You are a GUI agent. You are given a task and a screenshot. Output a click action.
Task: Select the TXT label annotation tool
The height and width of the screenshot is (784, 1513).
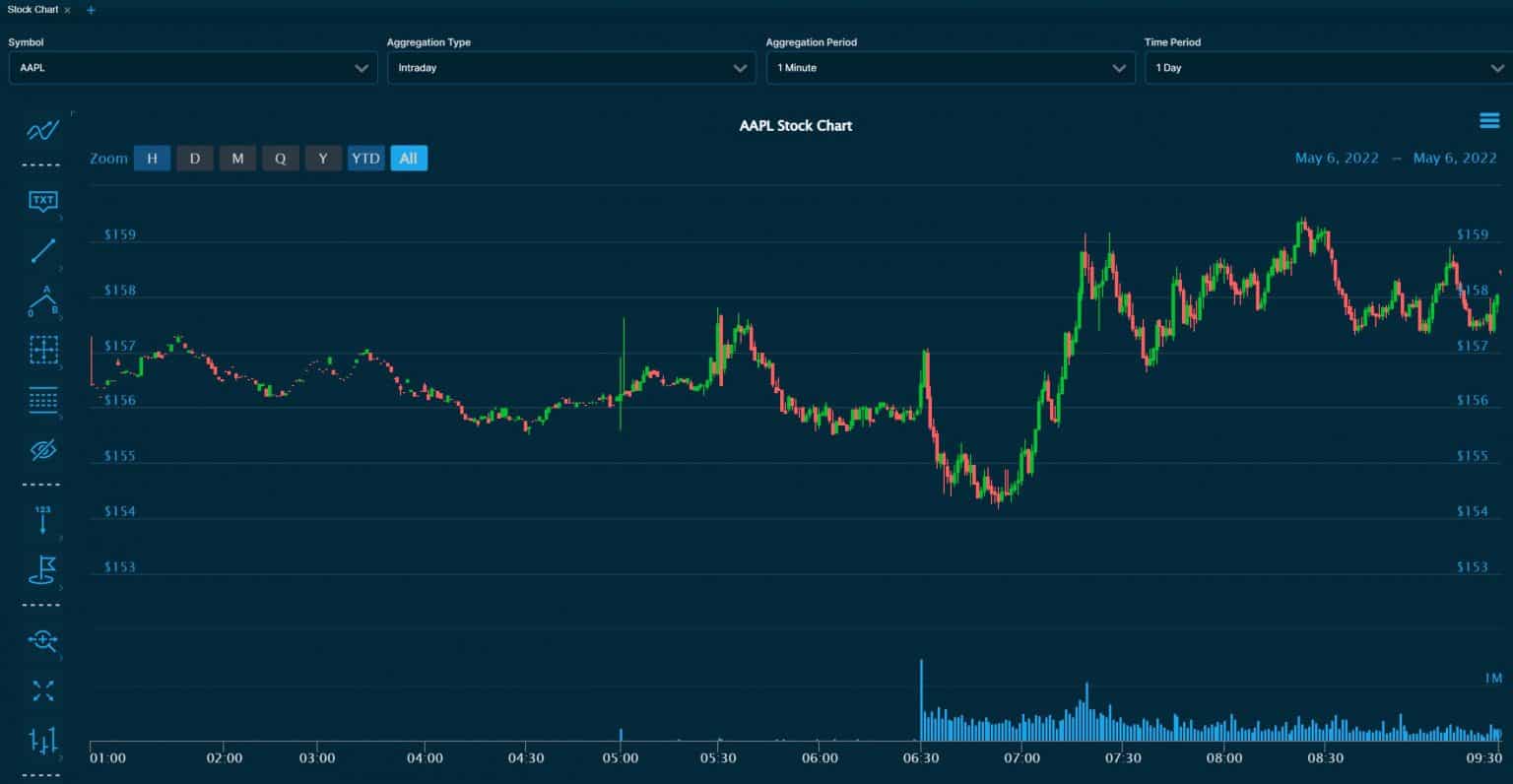coord(43,201)
